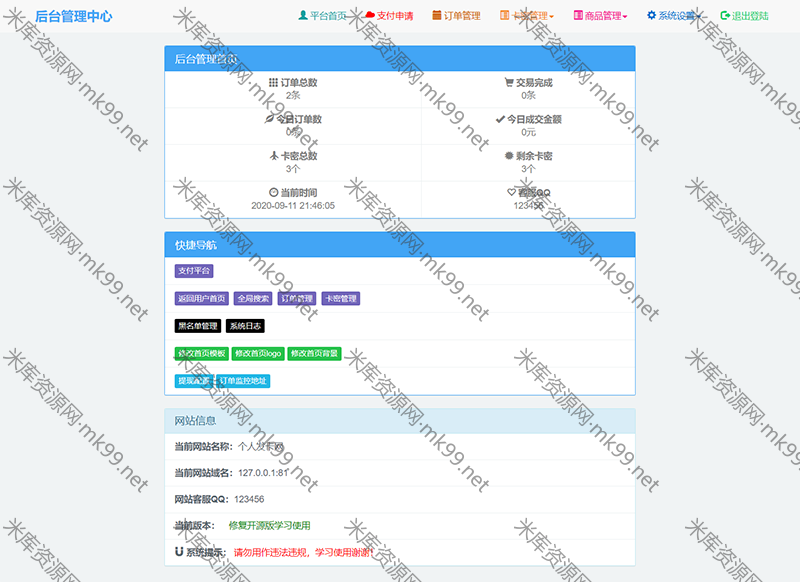Screen dimensions: 800x582
Task: Expand the 卡密管理 dropdown menu
Action: [527, 16]
